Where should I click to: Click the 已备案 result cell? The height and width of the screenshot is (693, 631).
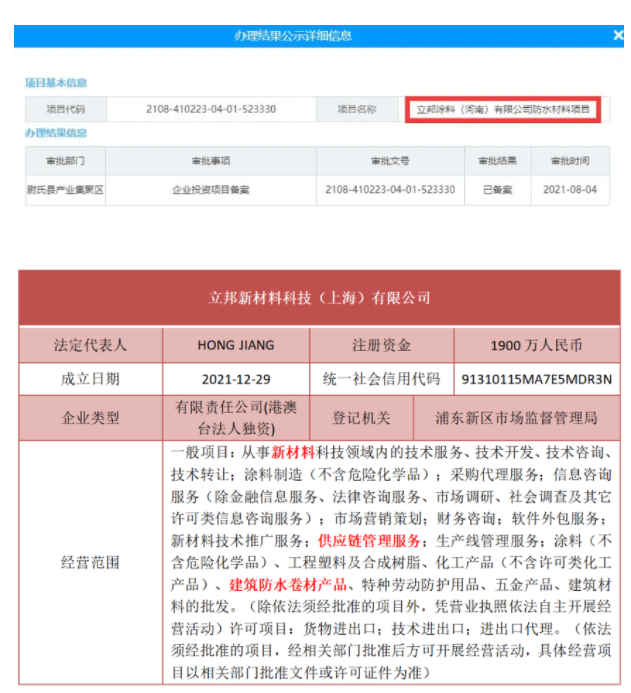pos(498,190)
